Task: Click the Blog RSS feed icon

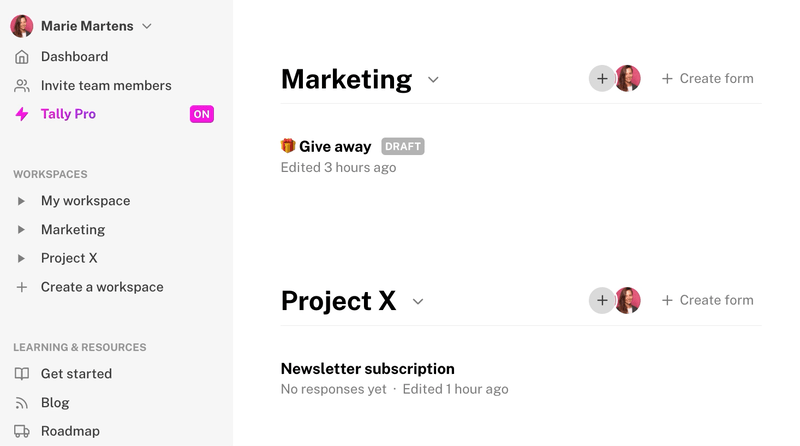Action: click(21, 403)
